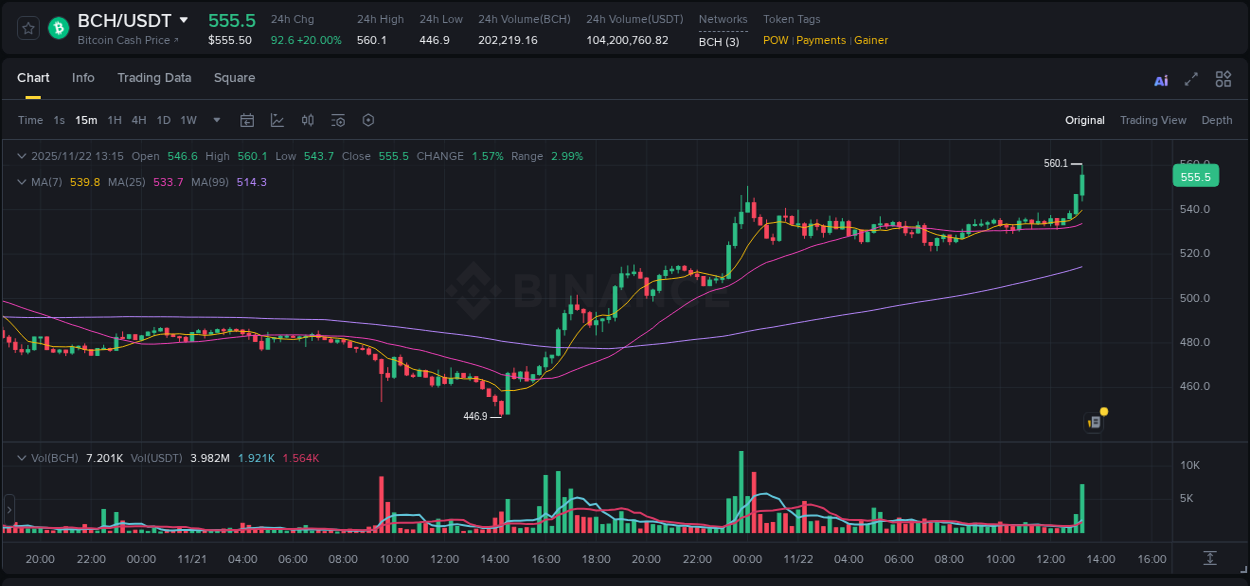The image size is (1250, 586).
Task: Switch to the Trading Data tab
Action: click(x=154, y=78)
